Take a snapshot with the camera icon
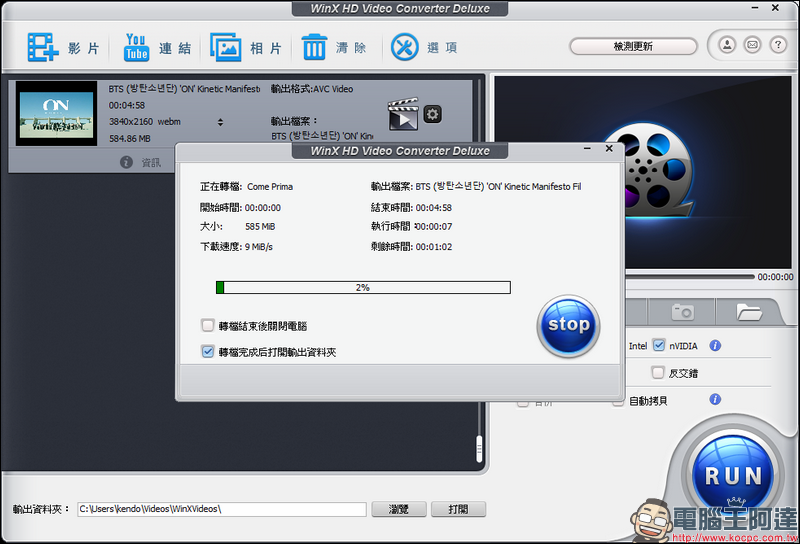 (682, 311)
